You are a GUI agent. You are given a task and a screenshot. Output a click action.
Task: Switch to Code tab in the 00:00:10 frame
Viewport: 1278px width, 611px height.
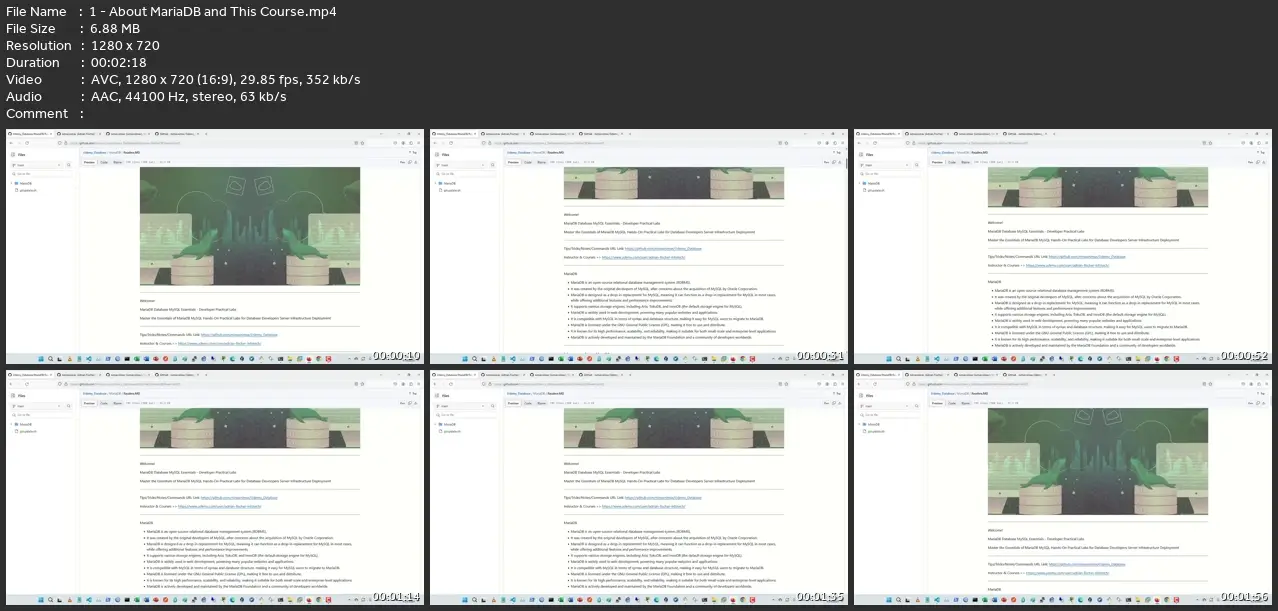pyautogui.click(x=104, y=162)
